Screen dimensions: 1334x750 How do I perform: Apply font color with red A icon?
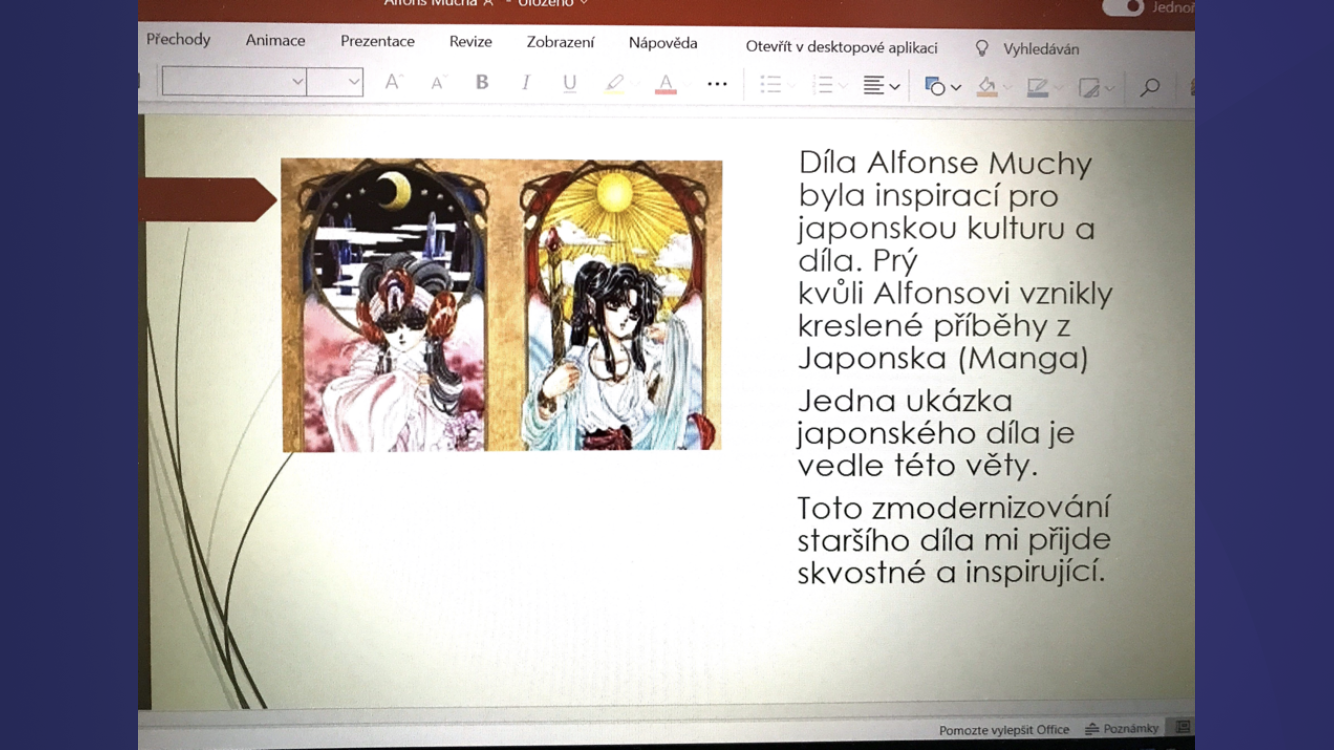666,84
